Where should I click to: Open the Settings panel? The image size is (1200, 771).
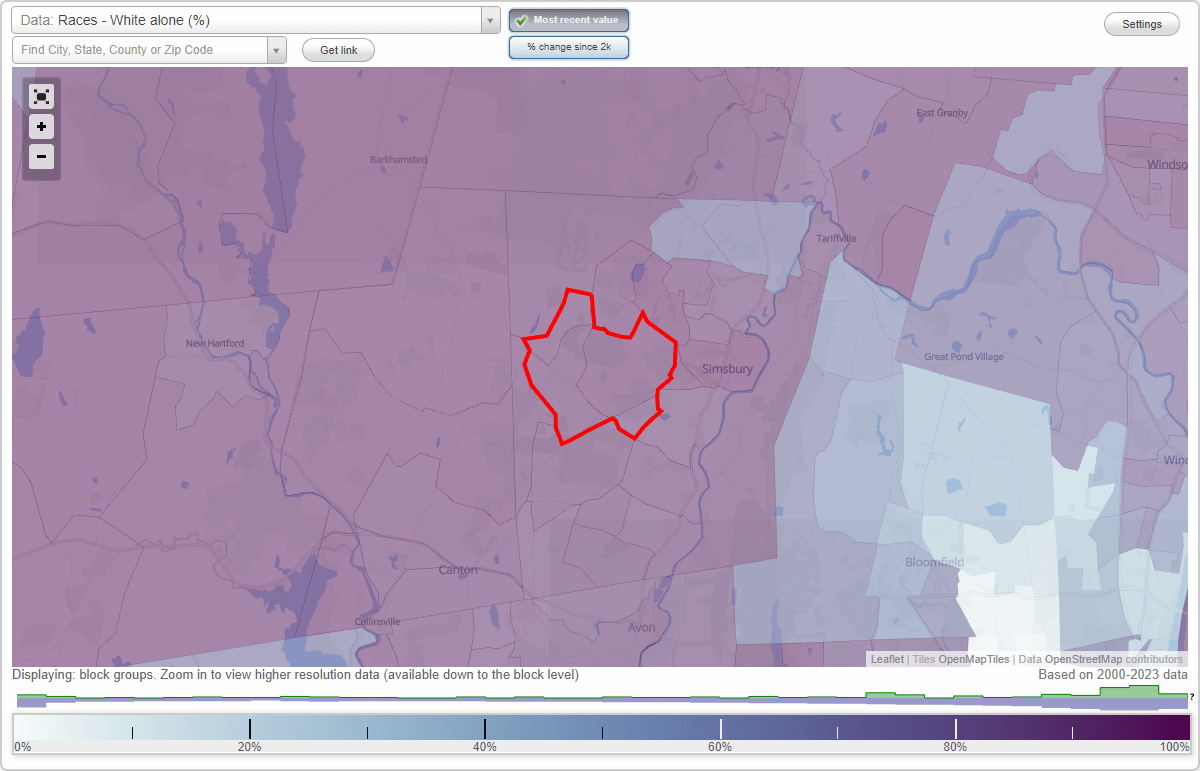1141,23
